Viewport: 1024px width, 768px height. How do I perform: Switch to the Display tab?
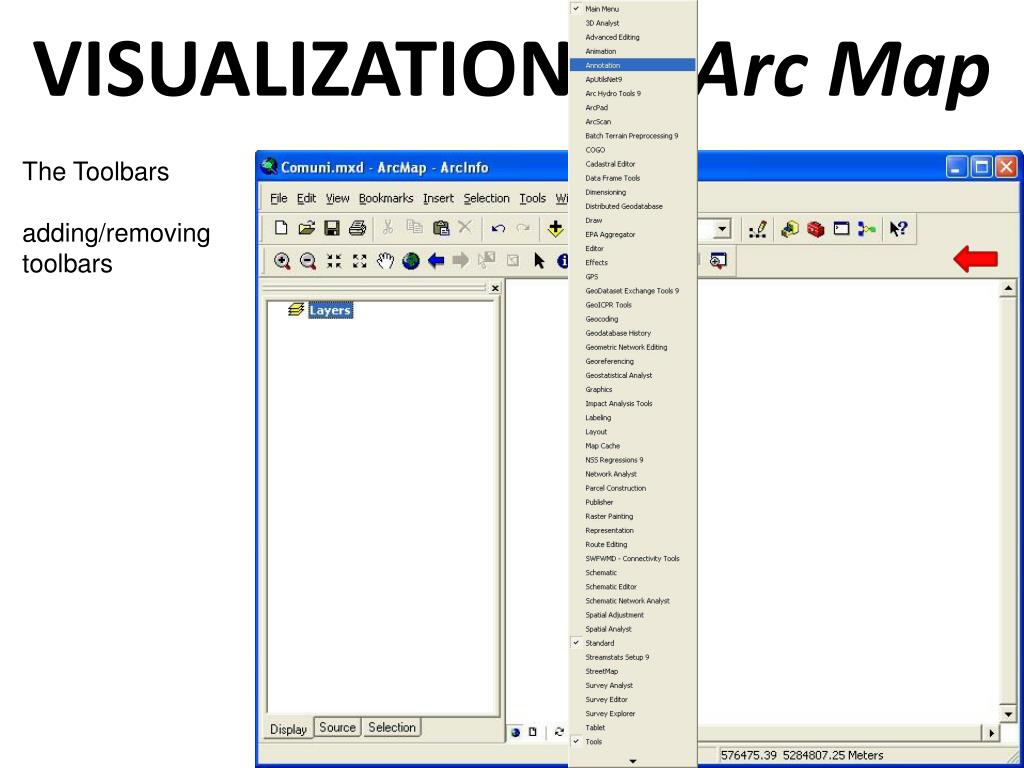(x=289, y=729)
